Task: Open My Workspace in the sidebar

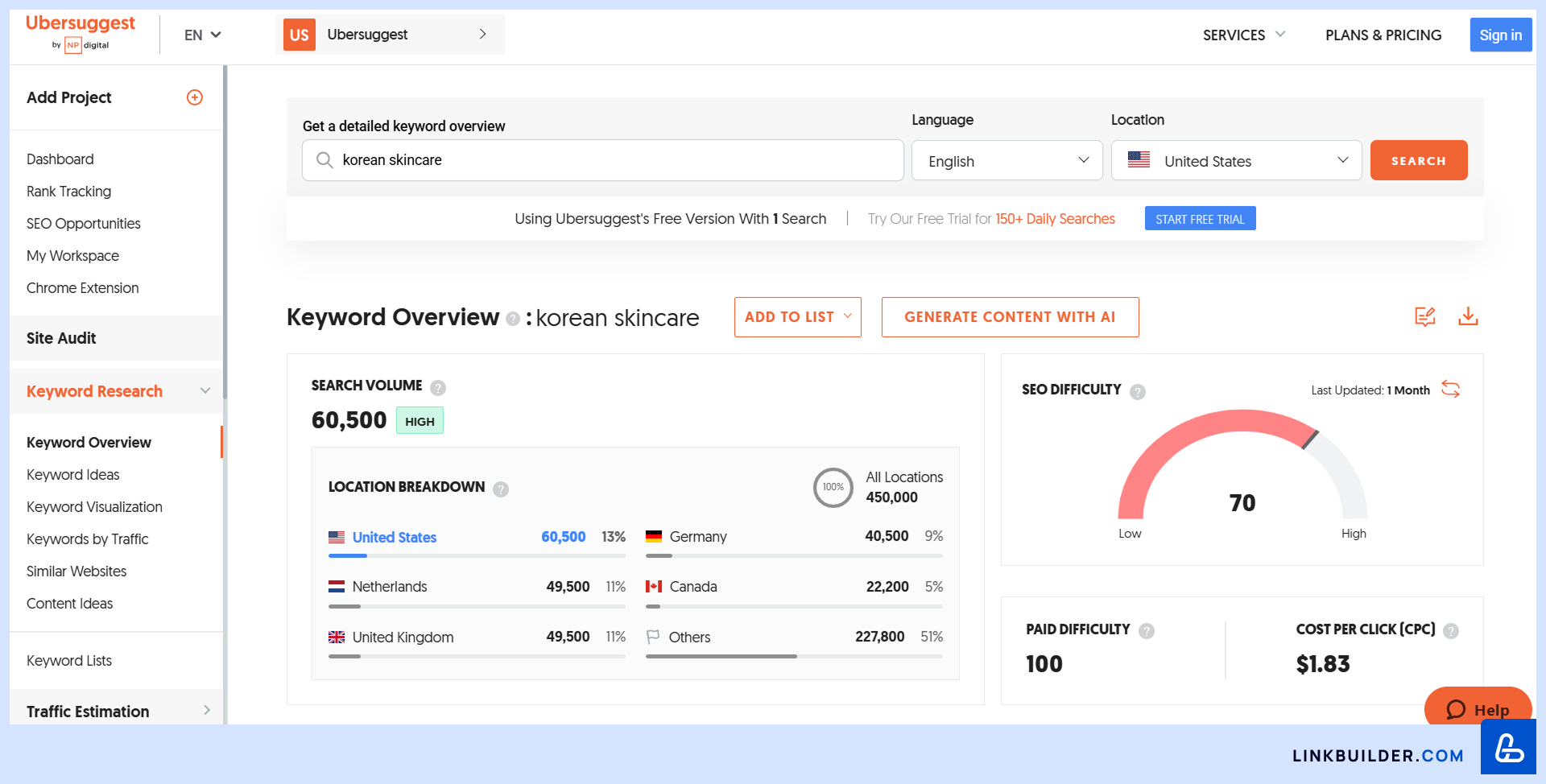Action: [72, 256]
